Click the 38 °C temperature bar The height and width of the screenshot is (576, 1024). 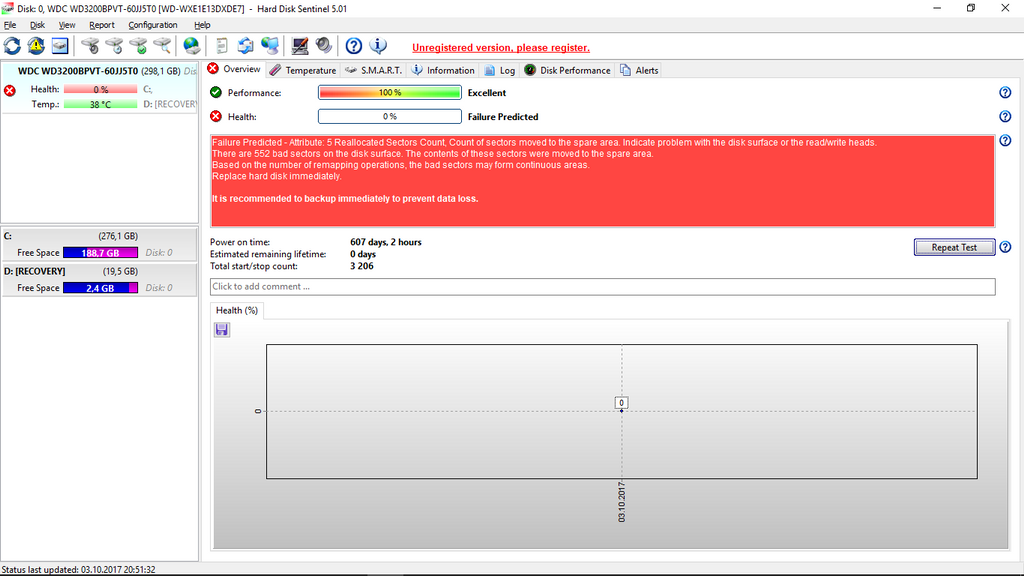point(101,104)
